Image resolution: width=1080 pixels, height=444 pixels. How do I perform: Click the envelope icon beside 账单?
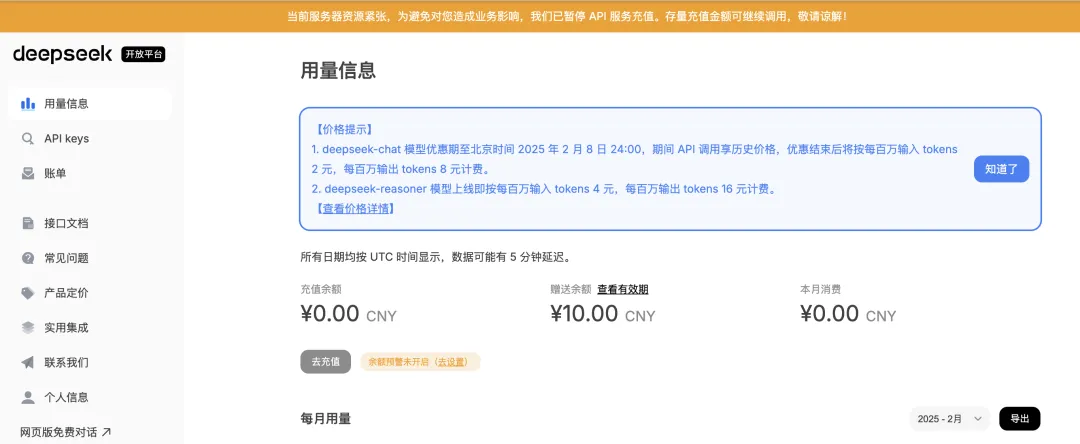(x=28, y=174)
